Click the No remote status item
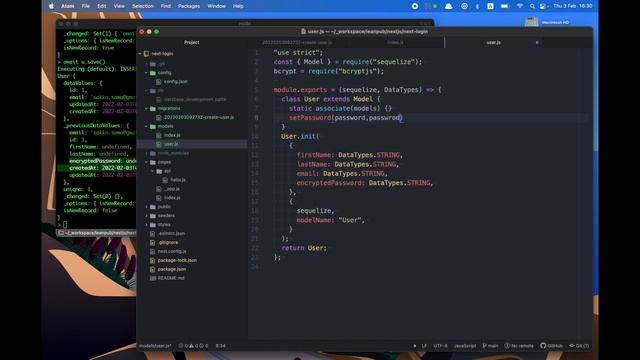The image size is (640, 360). [519, 346]
